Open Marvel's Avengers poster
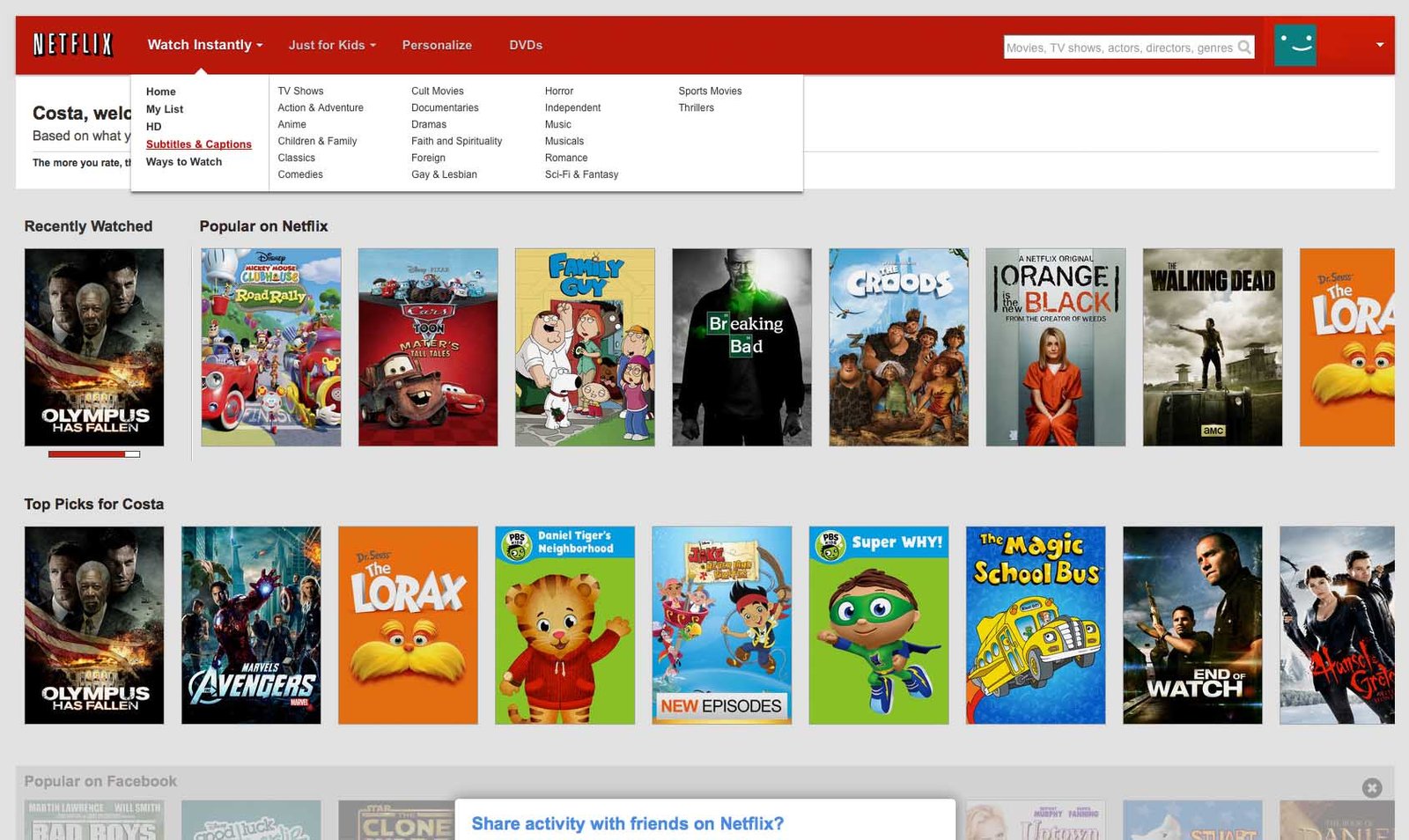Screen dimensions: 1409x840 pos(251,625)
